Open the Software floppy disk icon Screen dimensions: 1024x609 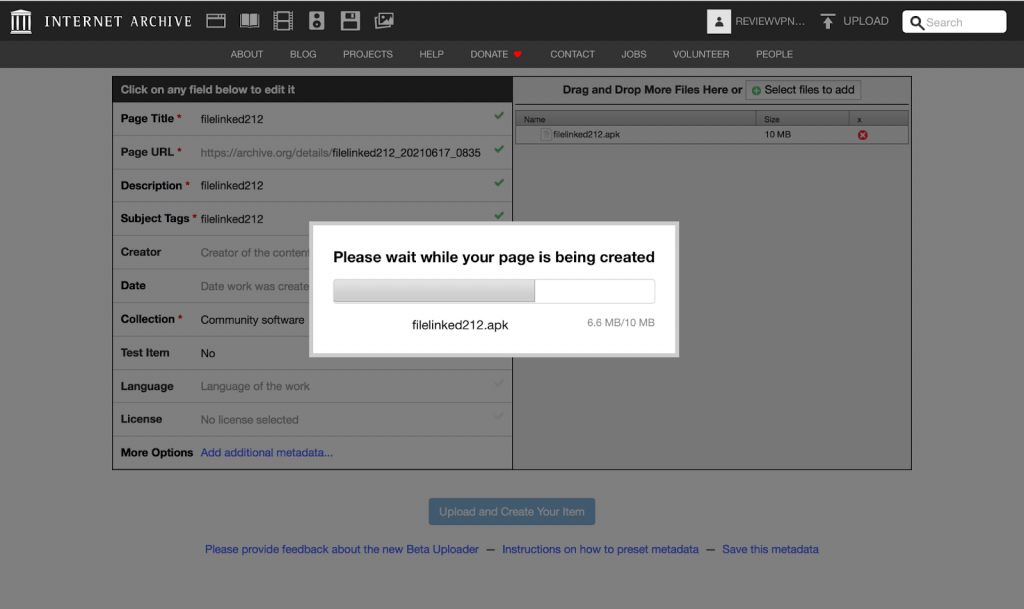click(x=350, y=21)
